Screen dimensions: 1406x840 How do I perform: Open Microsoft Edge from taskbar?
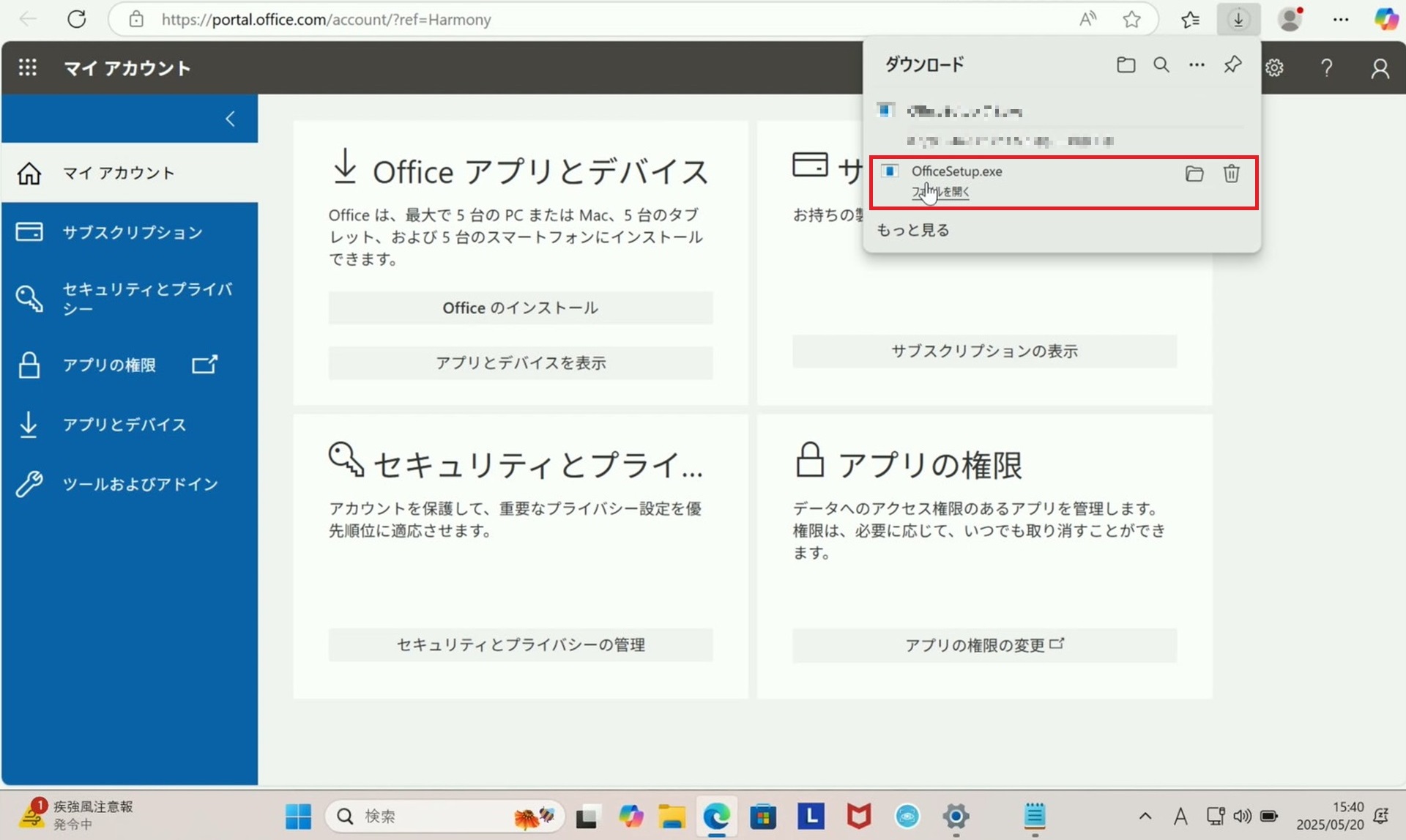(x=716, y=816)
